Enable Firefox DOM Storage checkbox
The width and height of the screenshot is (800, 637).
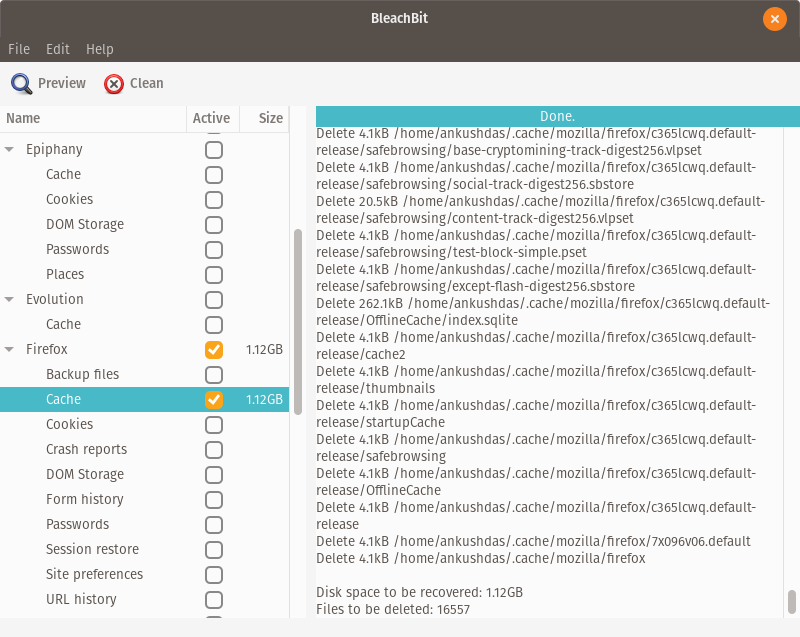coord(214,475)
